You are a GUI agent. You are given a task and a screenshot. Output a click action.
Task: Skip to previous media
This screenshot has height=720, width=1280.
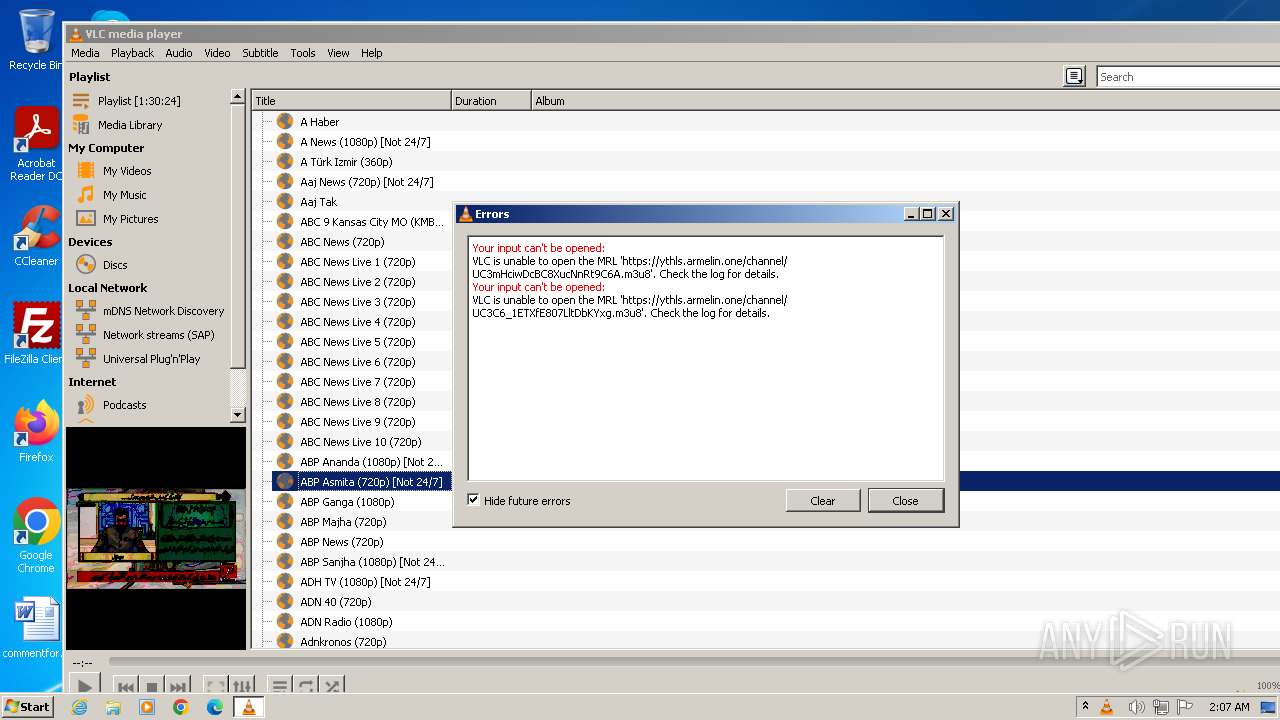(126, 687)
